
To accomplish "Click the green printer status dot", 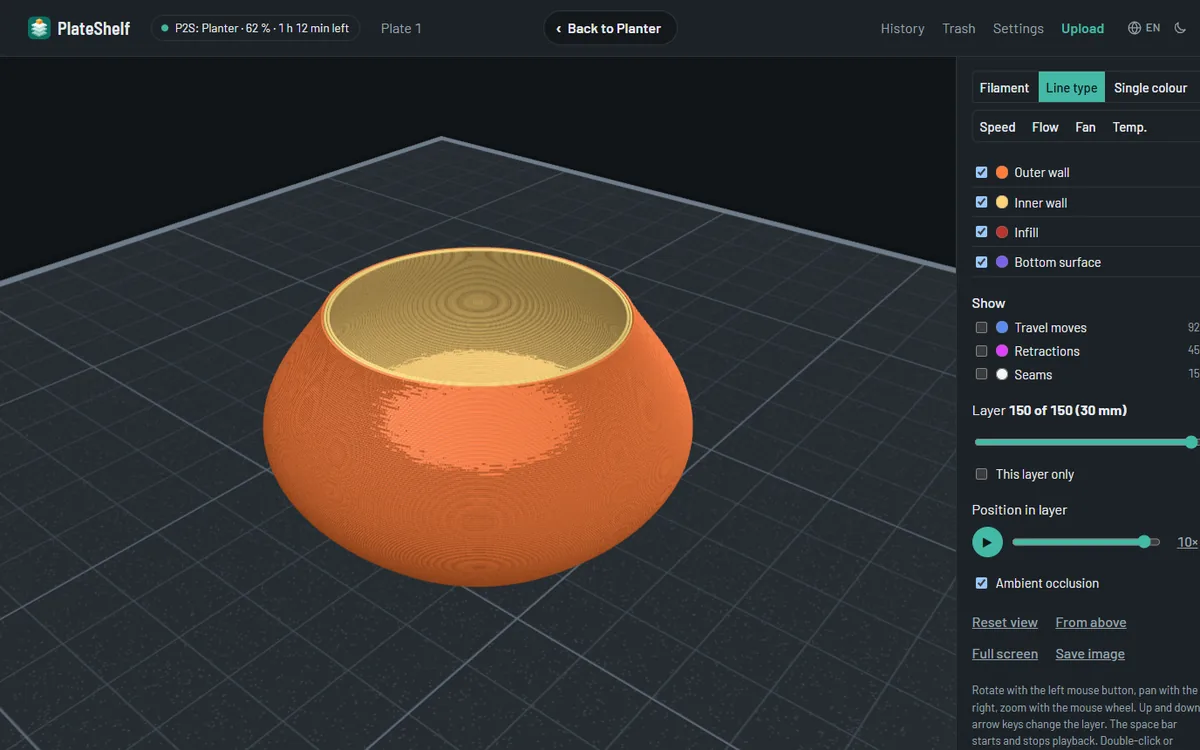I will tap(165, 28).
